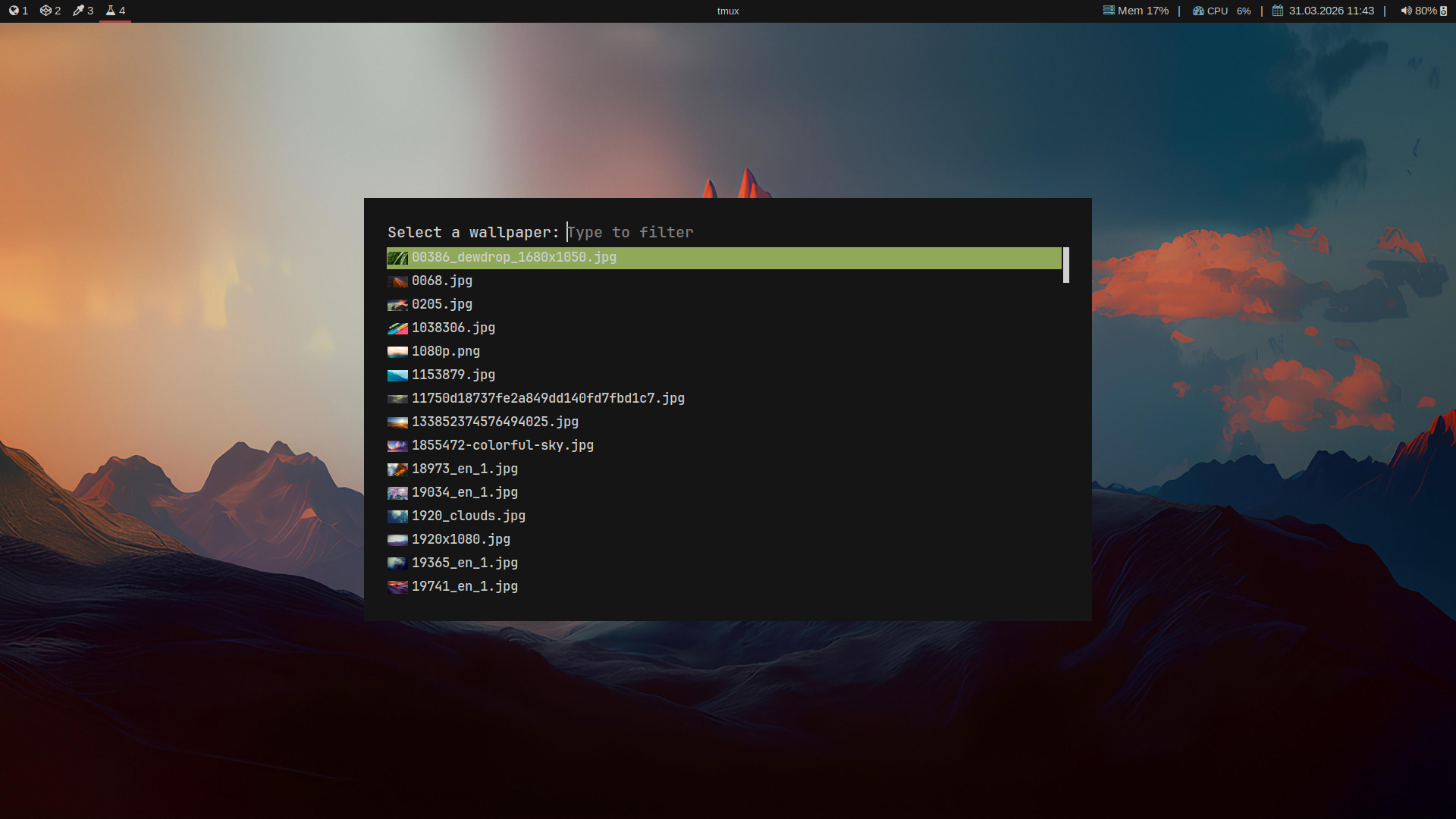This screenshot has width=1456, height=819.
Task: Click the list scrollbar handle
Action: tap(1065, 265)
